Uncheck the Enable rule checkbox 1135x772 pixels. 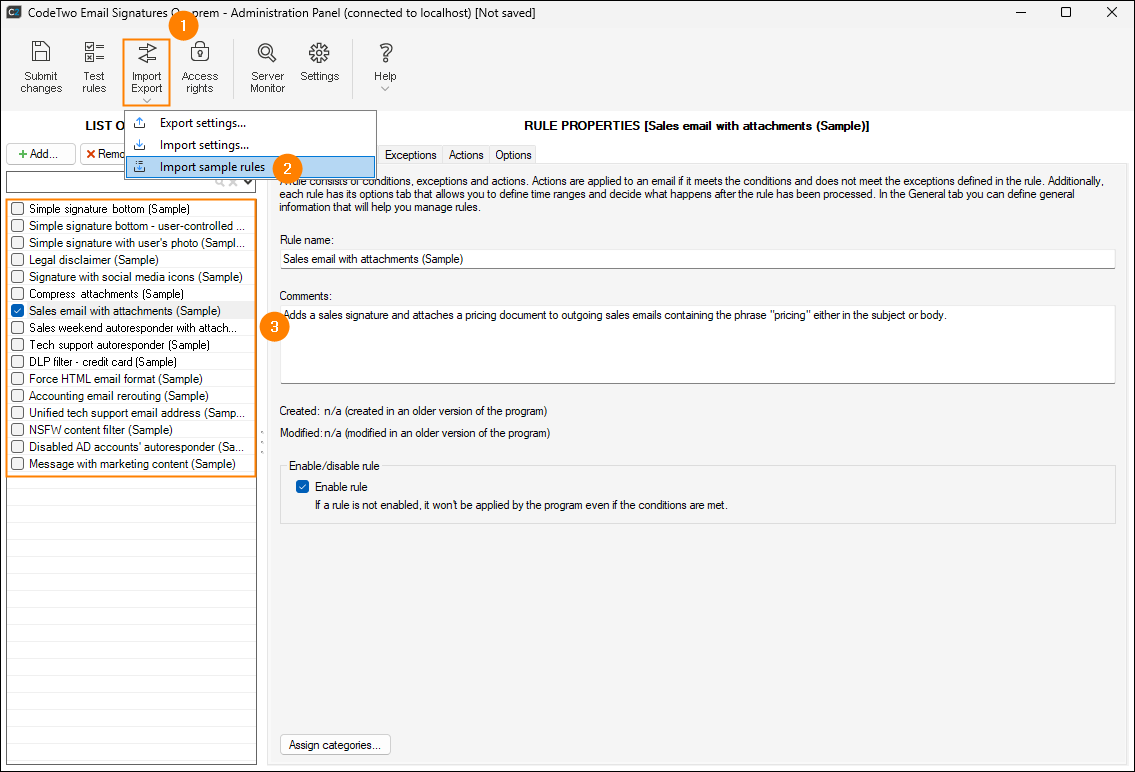[x=303, y=487]
